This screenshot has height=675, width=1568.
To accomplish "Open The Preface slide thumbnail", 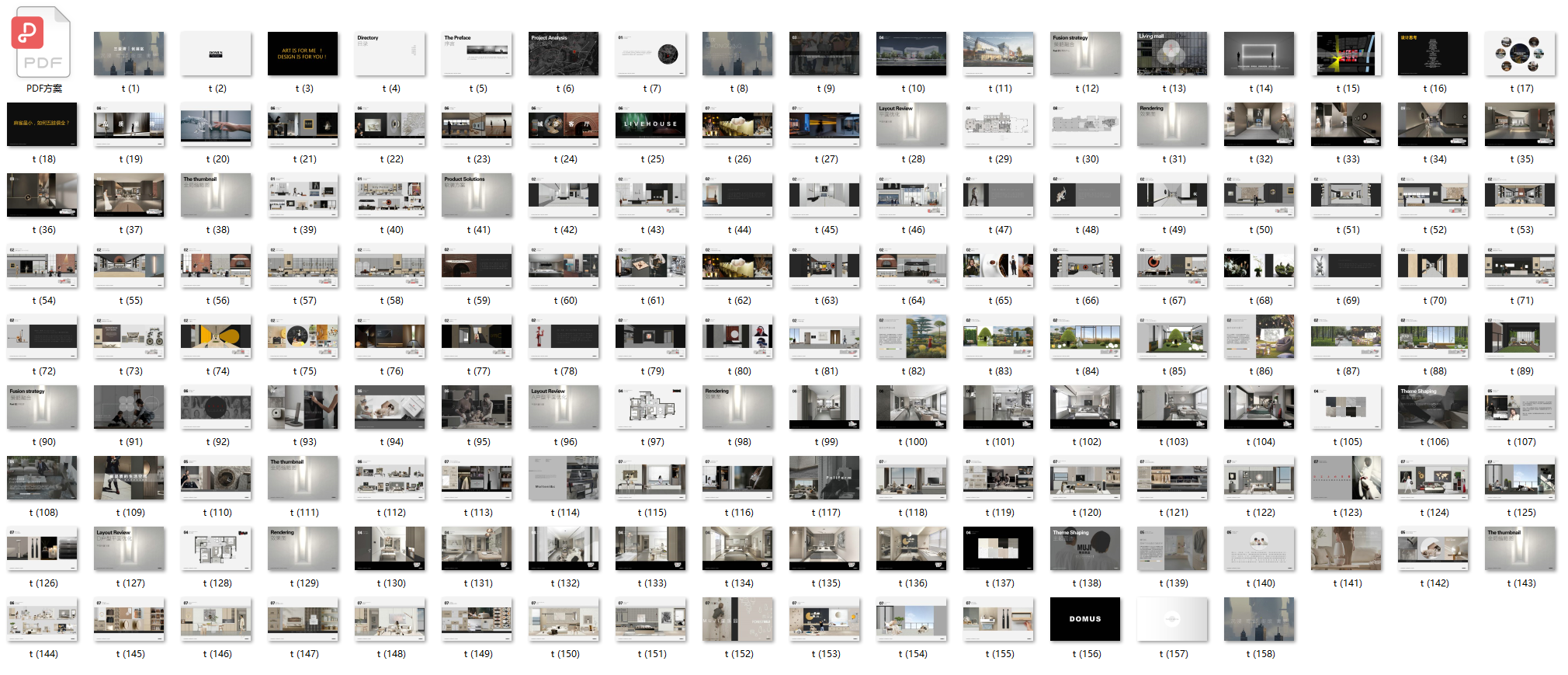I will click(x=477, y=54).
